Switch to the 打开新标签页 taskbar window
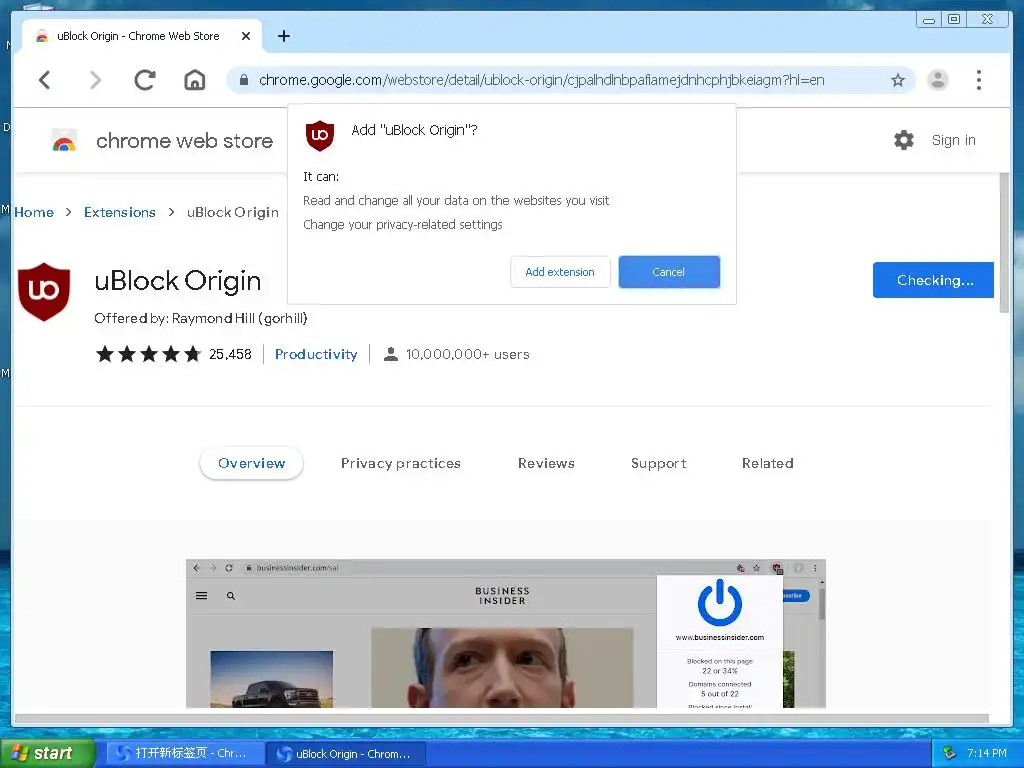Image resolution: width=1024 pixels, height=768 pixels. (185, 753)
